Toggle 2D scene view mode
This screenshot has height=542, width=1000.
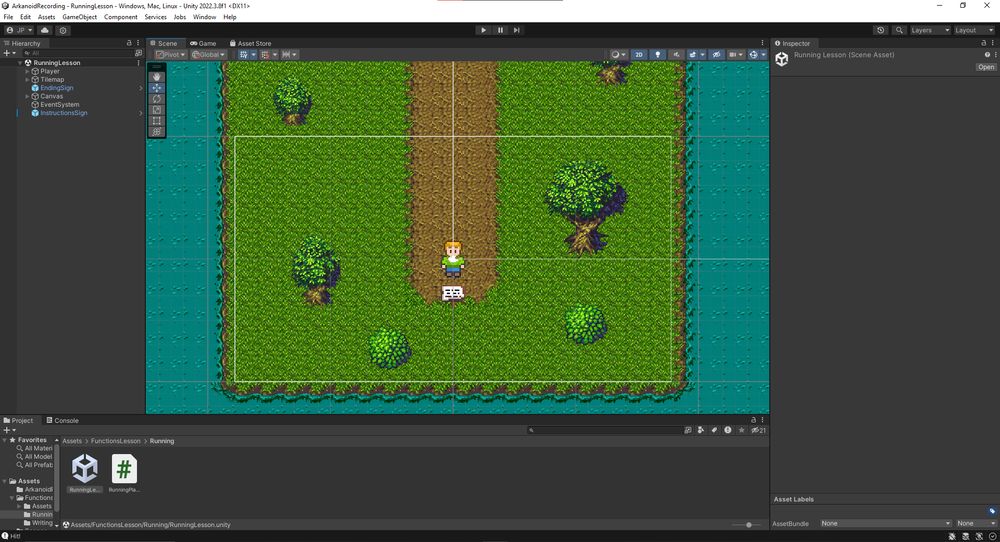click(x=638, y=55)
